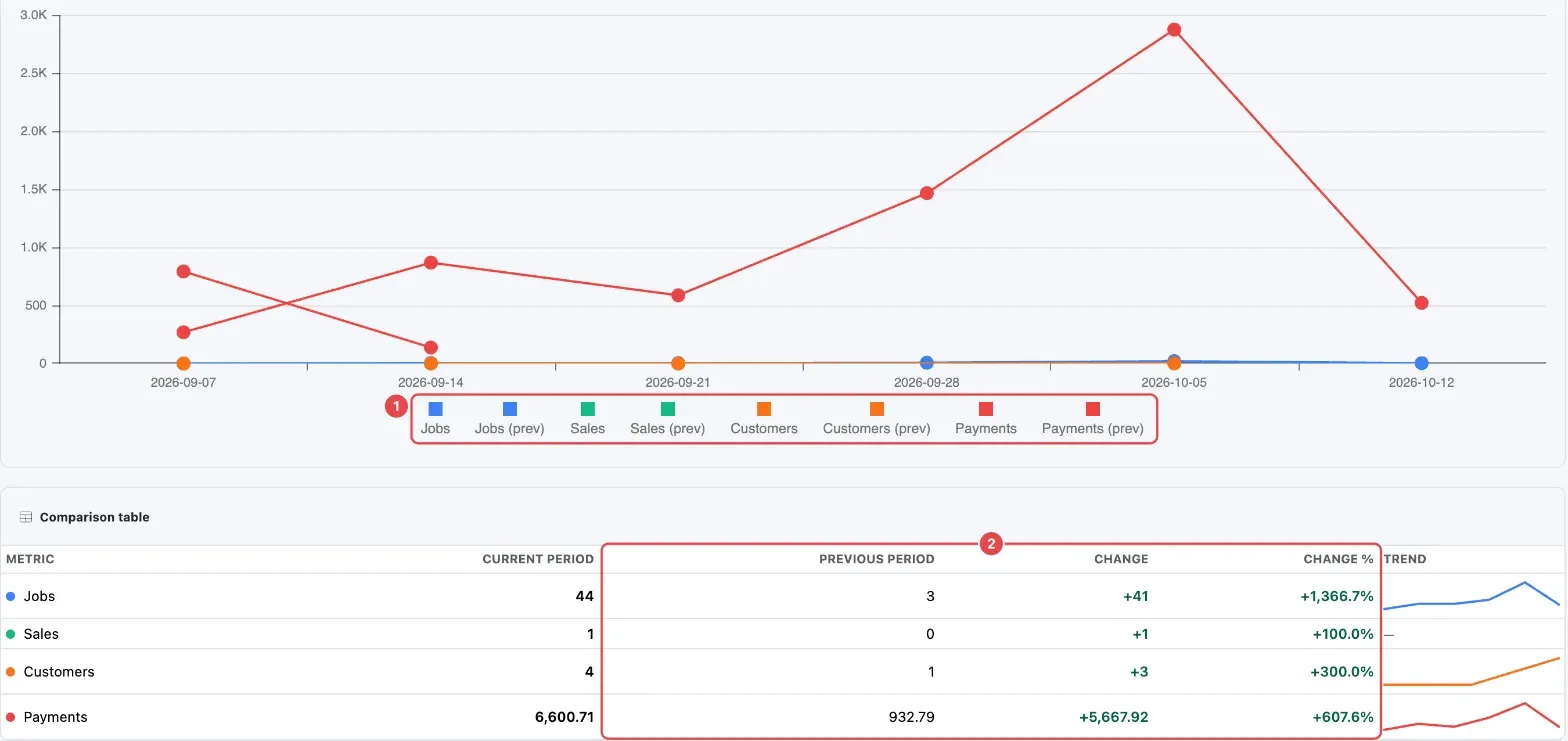Click the Comparison table heading
The image size is (1568, 741).
(95, 517)
